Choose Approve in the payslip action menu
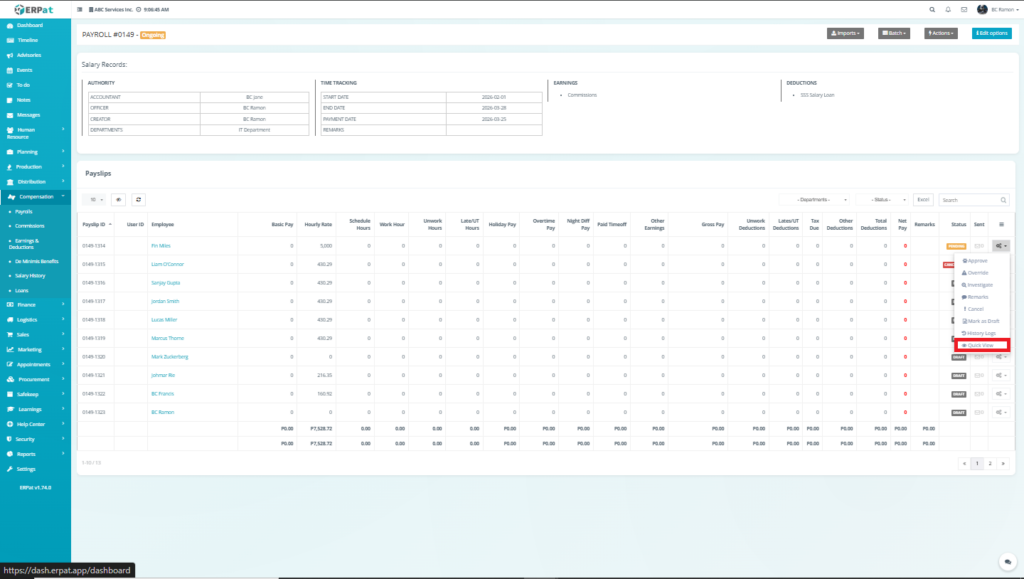This screenshot has width=1024, height=579. [976, 260]
